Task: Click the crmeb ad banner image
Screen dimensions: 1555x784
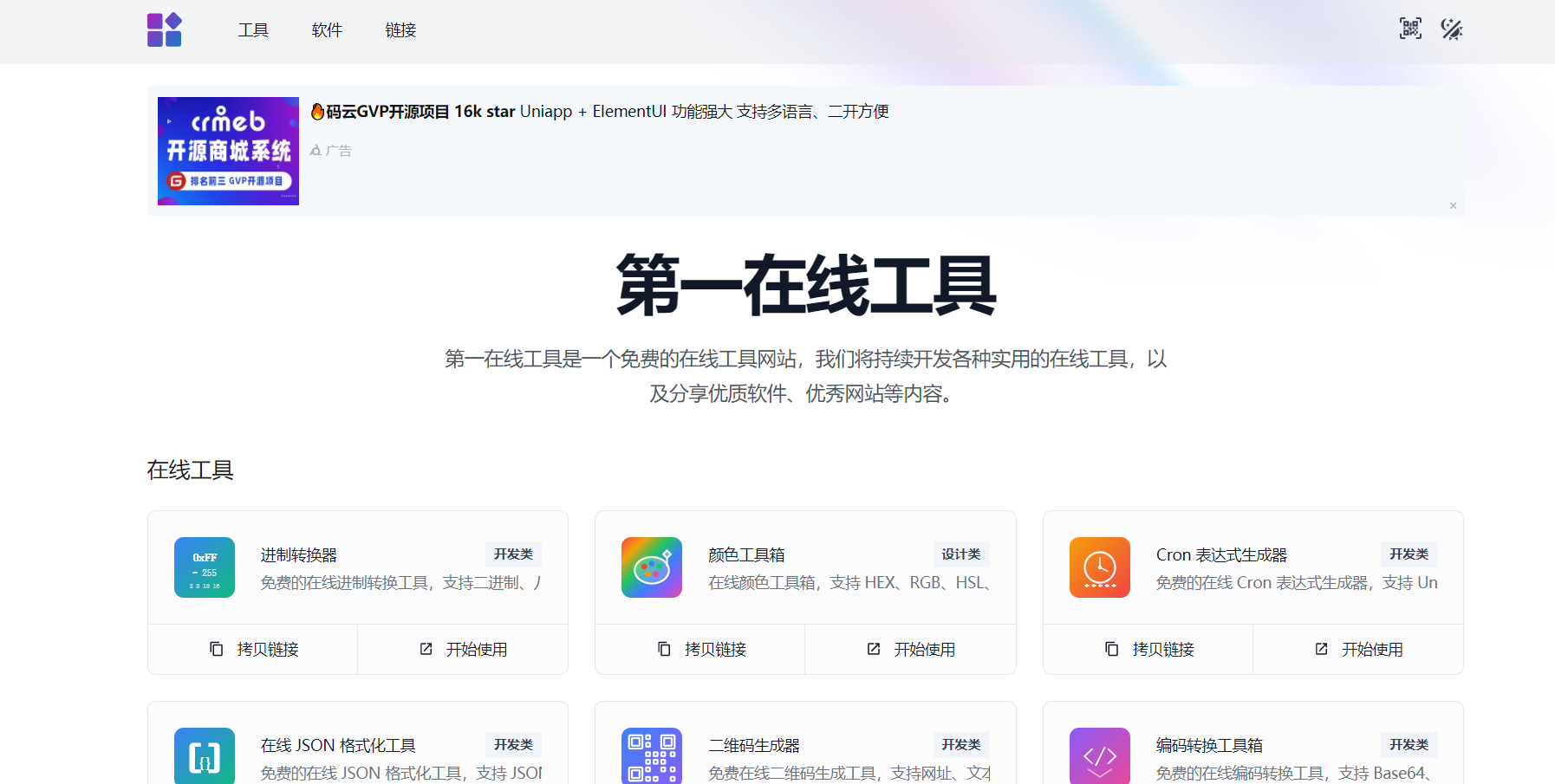Action: pyautogui.click(x=228, y=151)
